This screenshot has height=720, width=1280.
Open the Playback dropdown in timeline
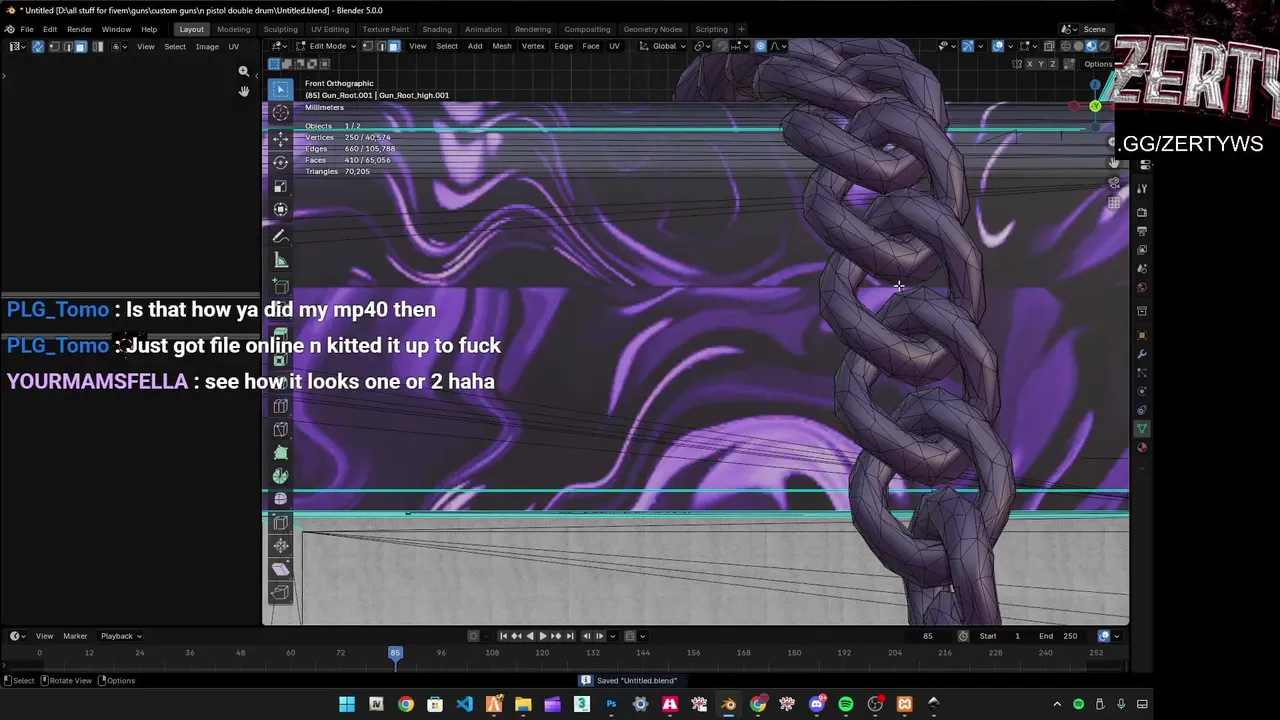pyautogui.click(x=121, y=636)
